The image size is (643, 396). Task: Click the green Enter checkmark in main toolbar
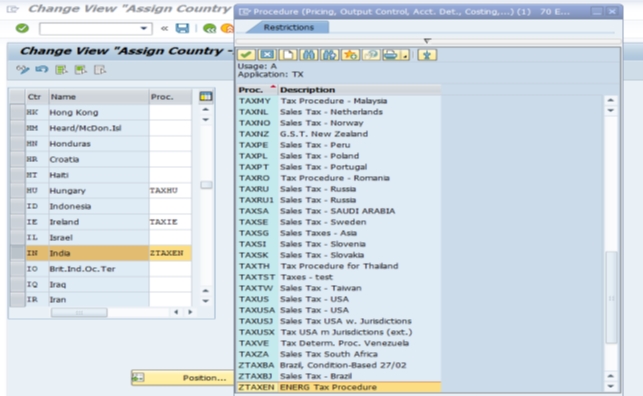(x=22, y=28)
